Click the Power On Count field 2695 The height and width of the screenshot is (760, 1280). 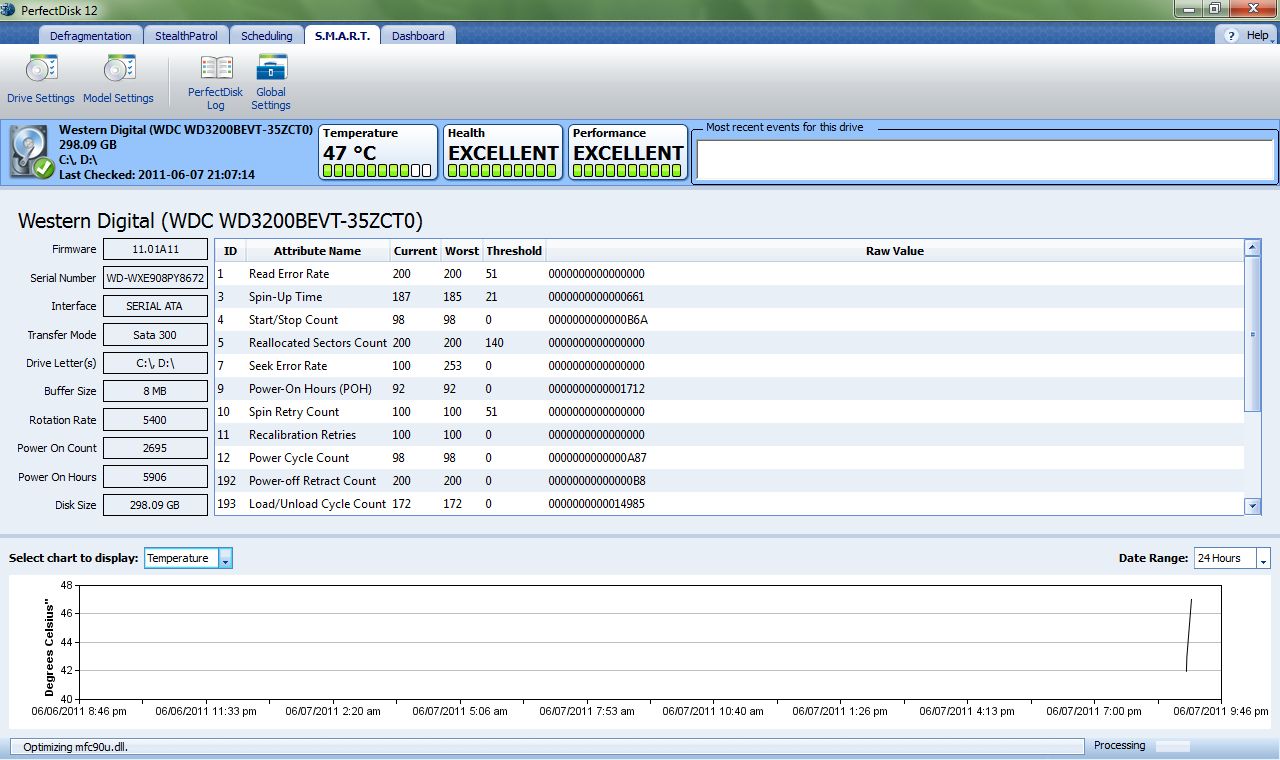click(155, 448)
